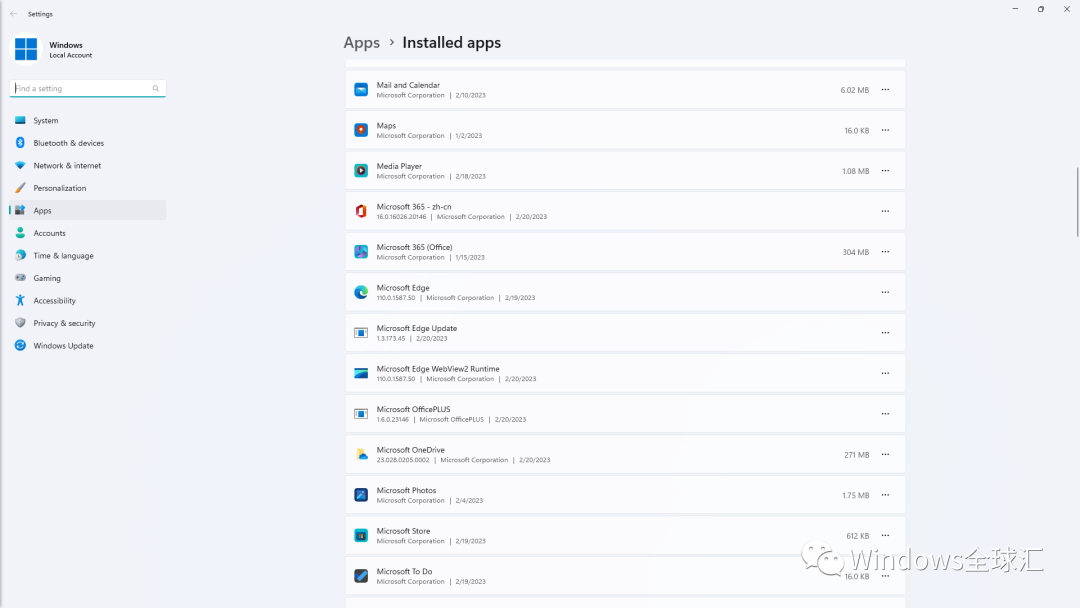This screenshot has width=1080, height=608.
Task: Select the Apps category in sidebar
Action: tap(87, 211)
